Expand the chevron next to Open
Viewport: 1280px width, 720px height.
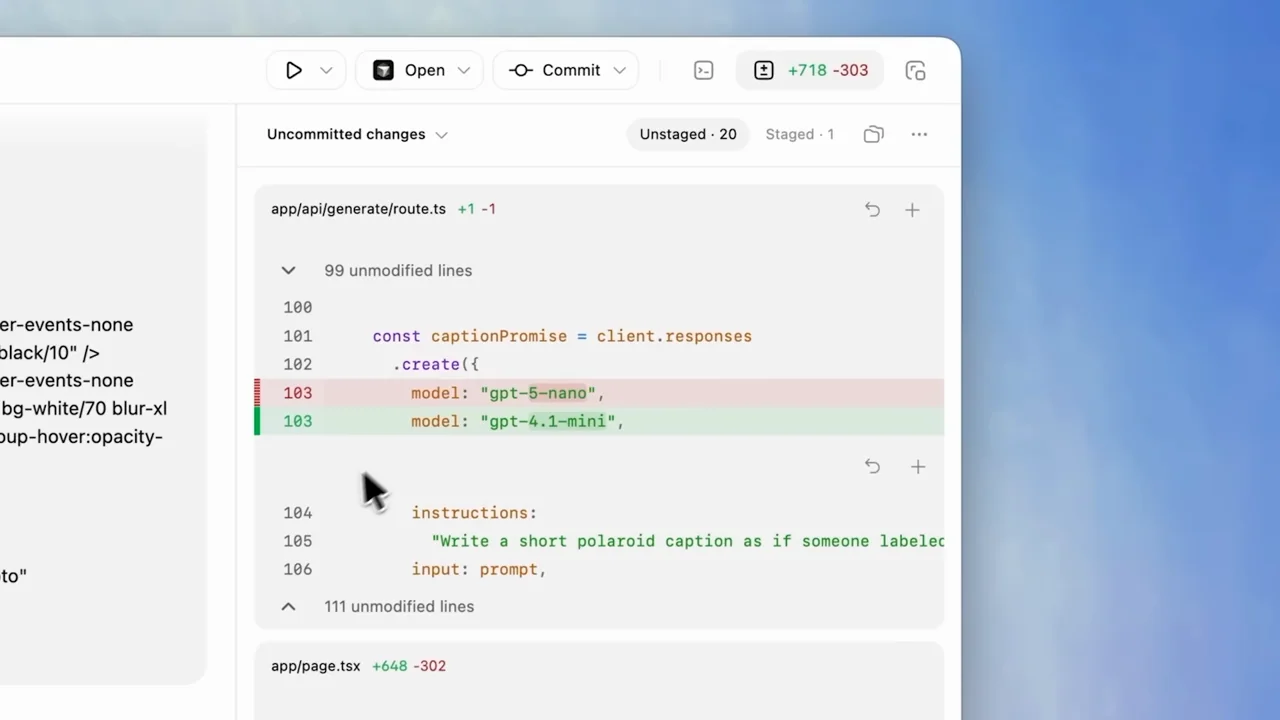463,70
